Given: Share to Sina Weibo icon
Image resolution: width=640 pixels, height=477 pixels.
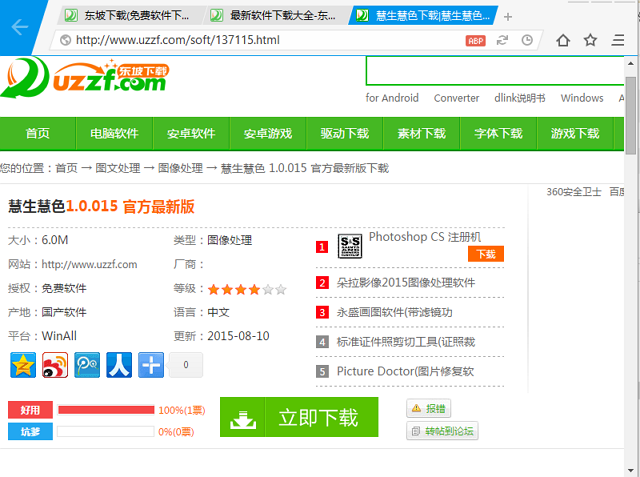Looking at the screenshot, I should [55, 365].
